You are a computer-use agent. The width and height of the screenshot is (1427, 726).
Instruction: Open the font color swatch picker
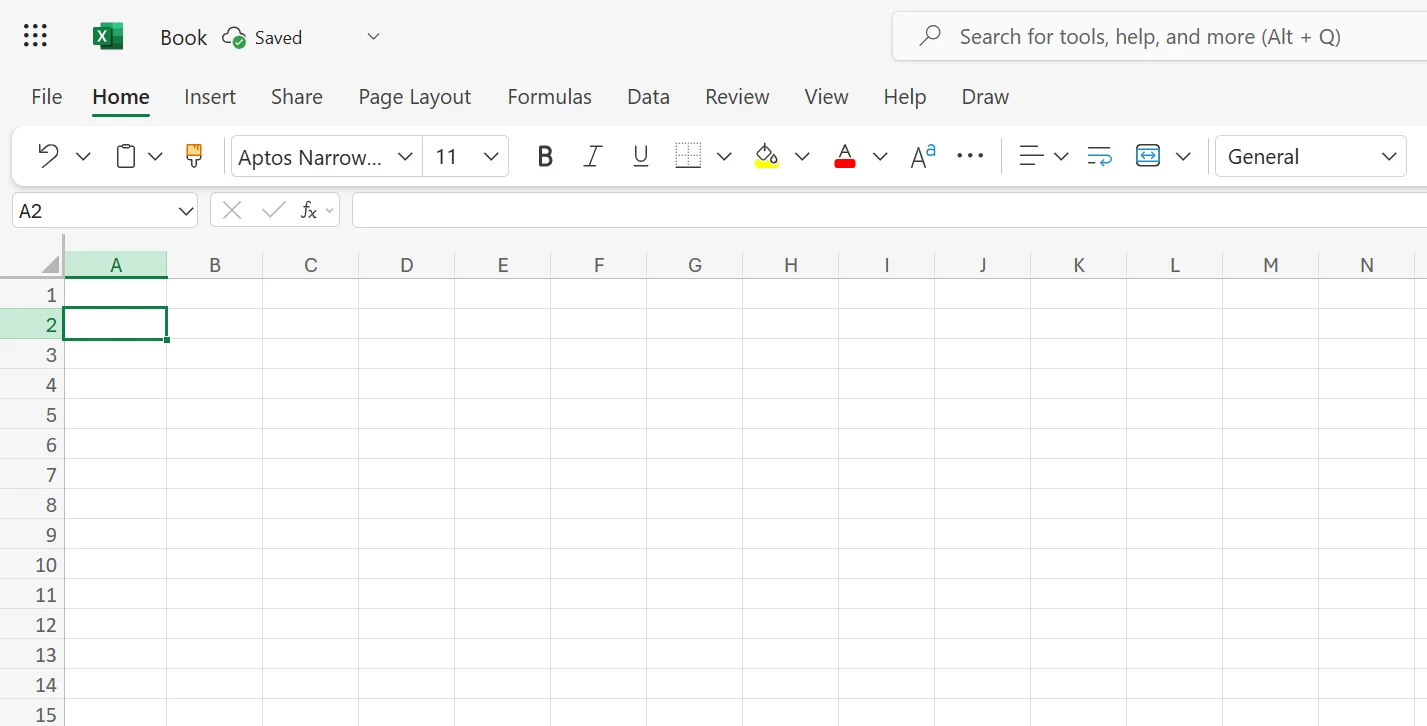coord(879,156)
